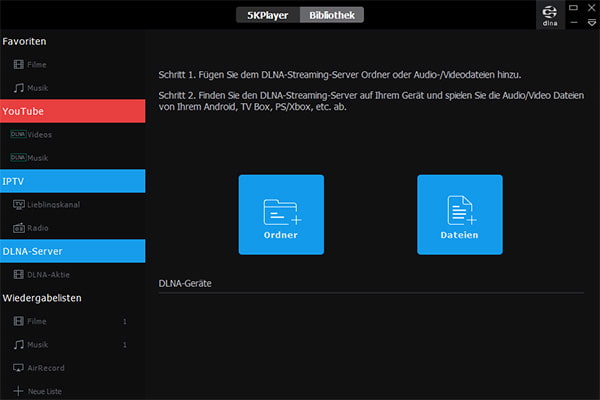
Task: Click the DLNA-Geräte label
Action: (x=185, y=283)
